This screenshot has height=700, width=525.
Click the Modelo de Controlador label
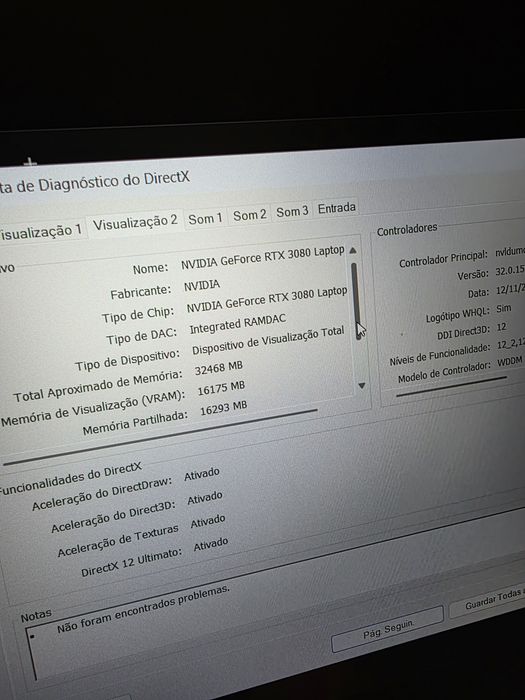coord(444,372)
